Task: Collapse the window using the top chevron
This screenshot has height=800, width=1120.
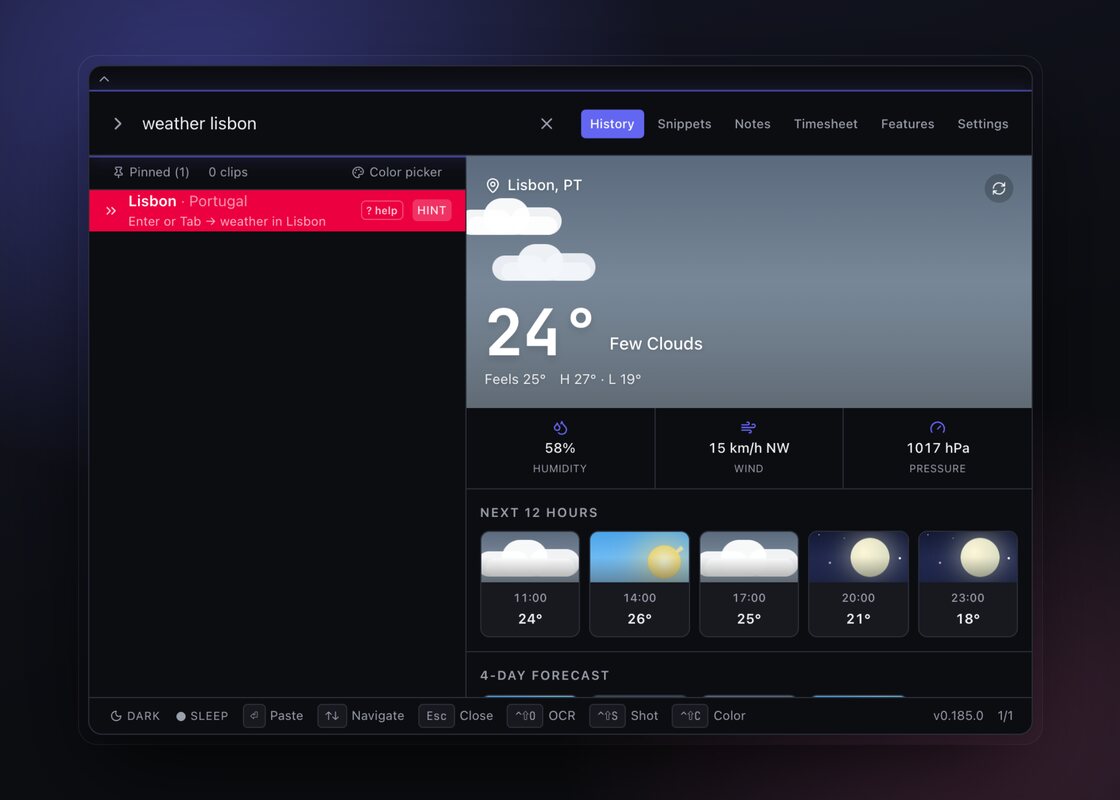Action: [104, 79]
